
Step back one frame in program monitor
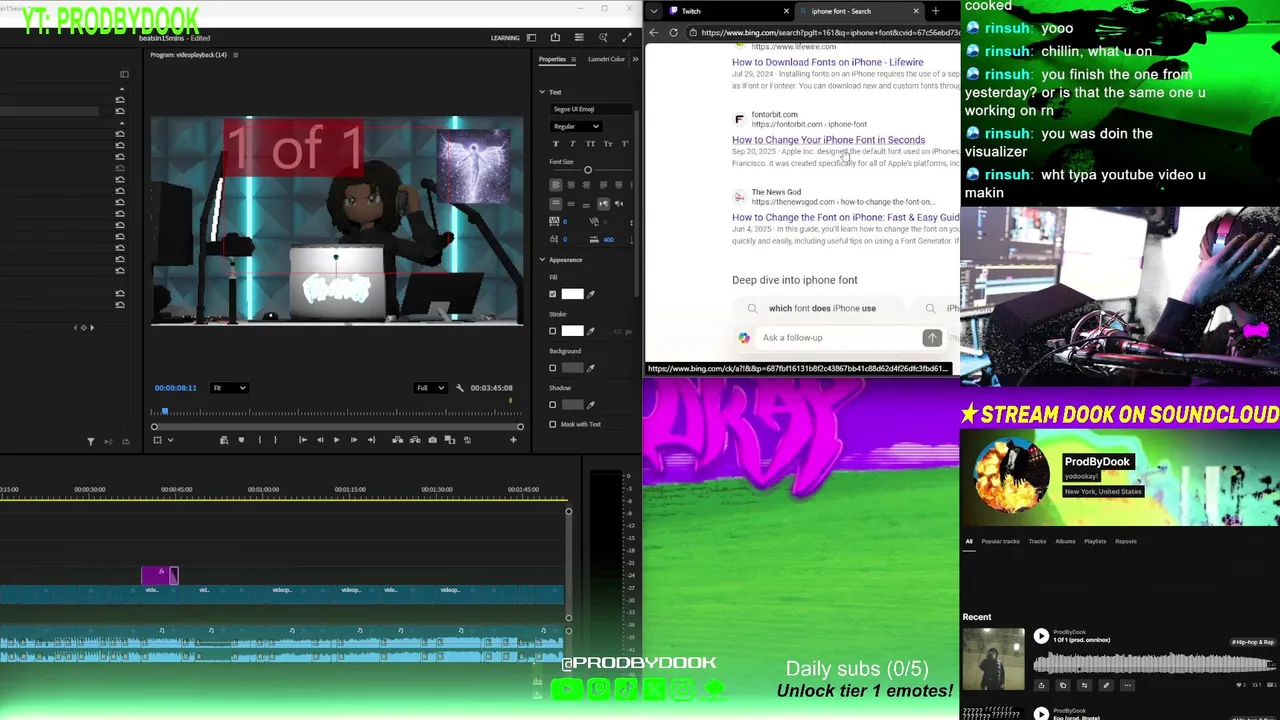pyautogui.click(x=320, y=440)
